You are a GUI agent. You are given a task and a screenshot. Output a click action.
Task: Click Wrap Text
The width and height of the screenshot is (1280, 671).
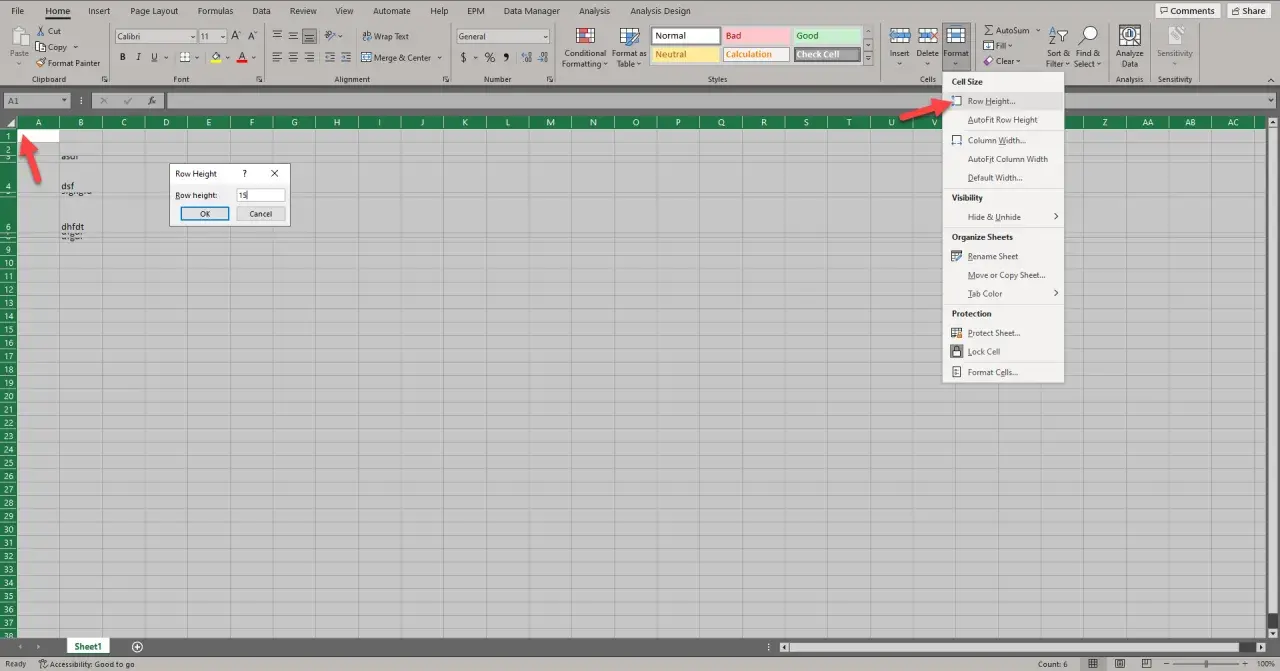coord(385,36)
